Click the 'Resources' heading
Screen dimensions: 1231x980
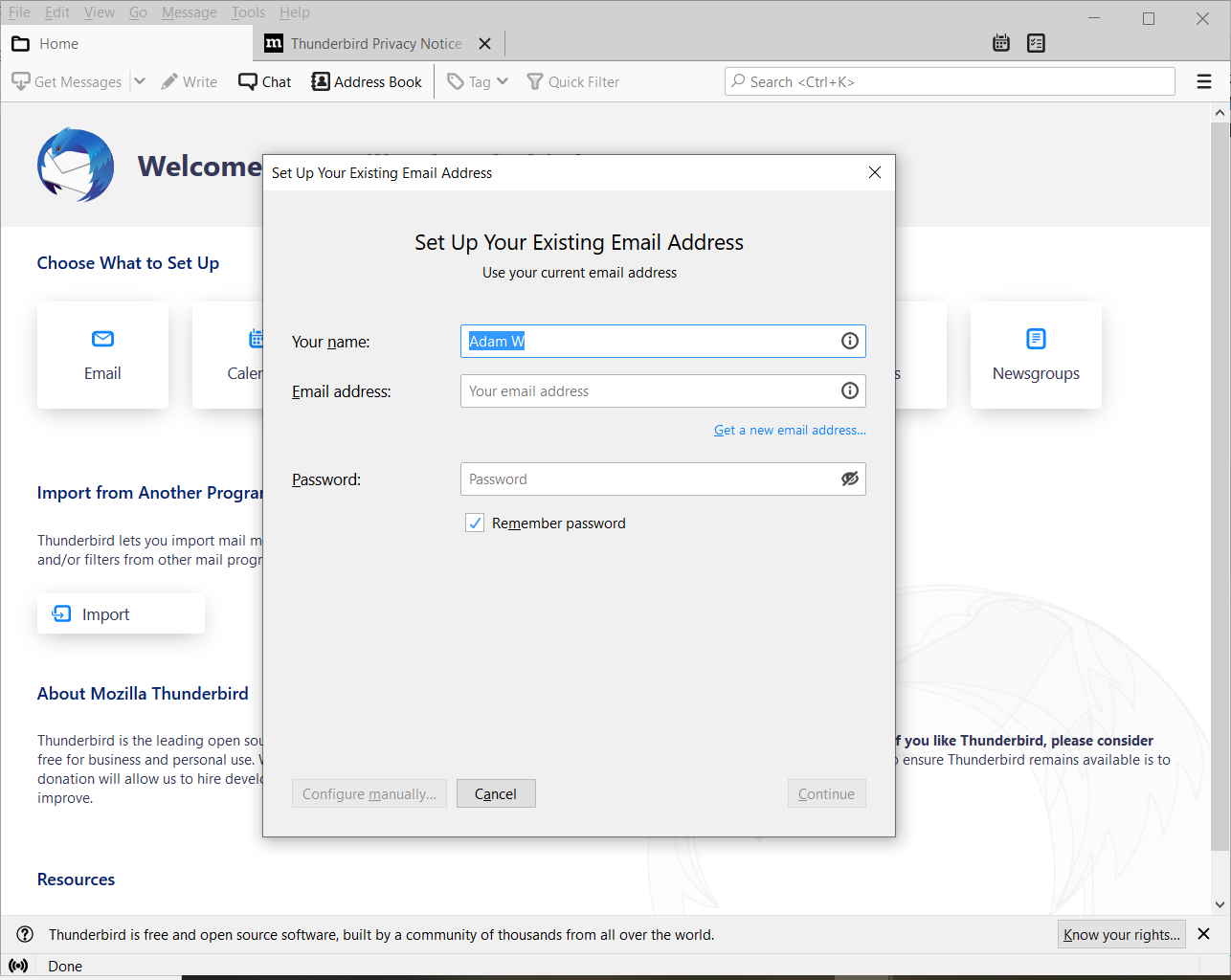[76, 880]
